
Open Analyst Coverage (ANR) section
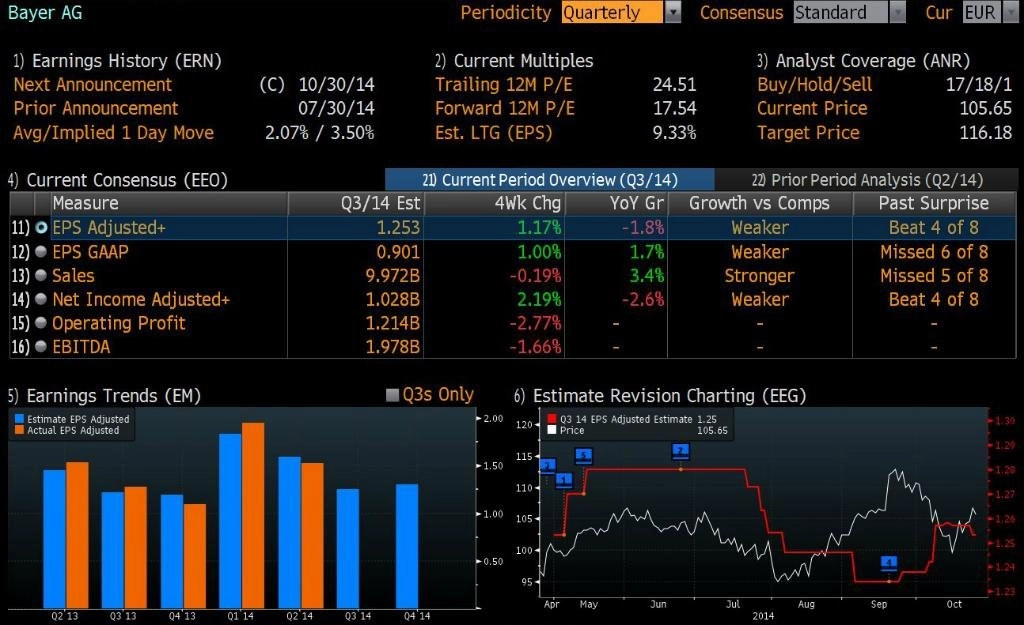coord(863,61)
